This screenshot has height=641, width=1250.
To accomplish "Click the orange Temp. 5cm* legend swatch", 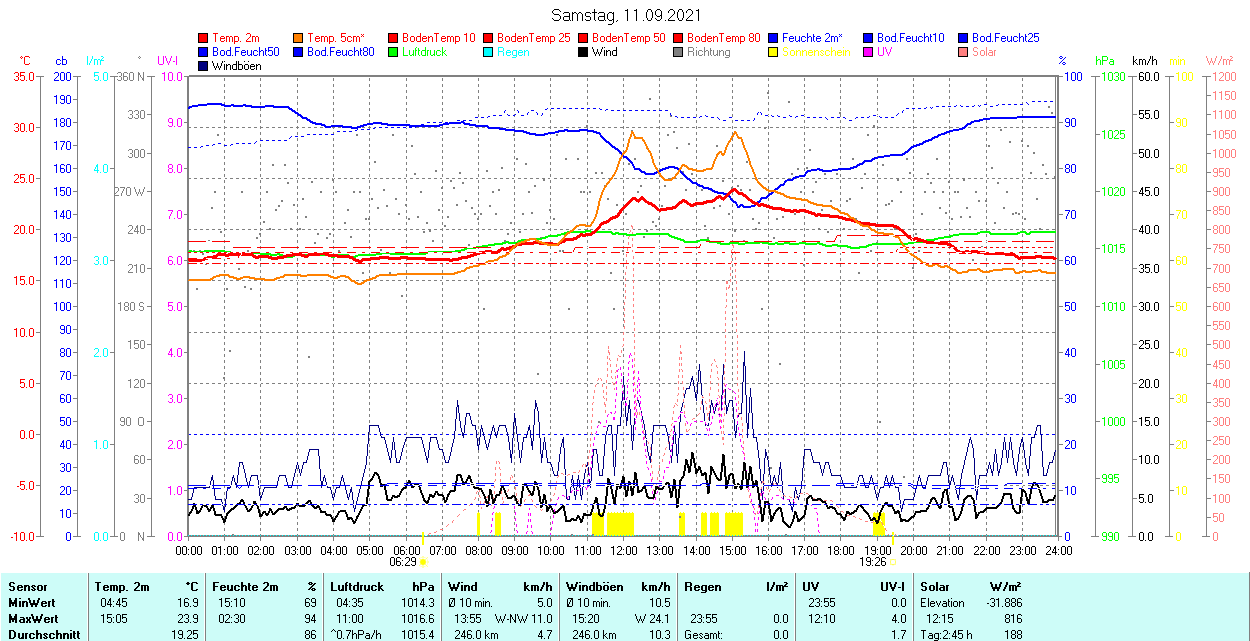I will (x=299, y=38).
